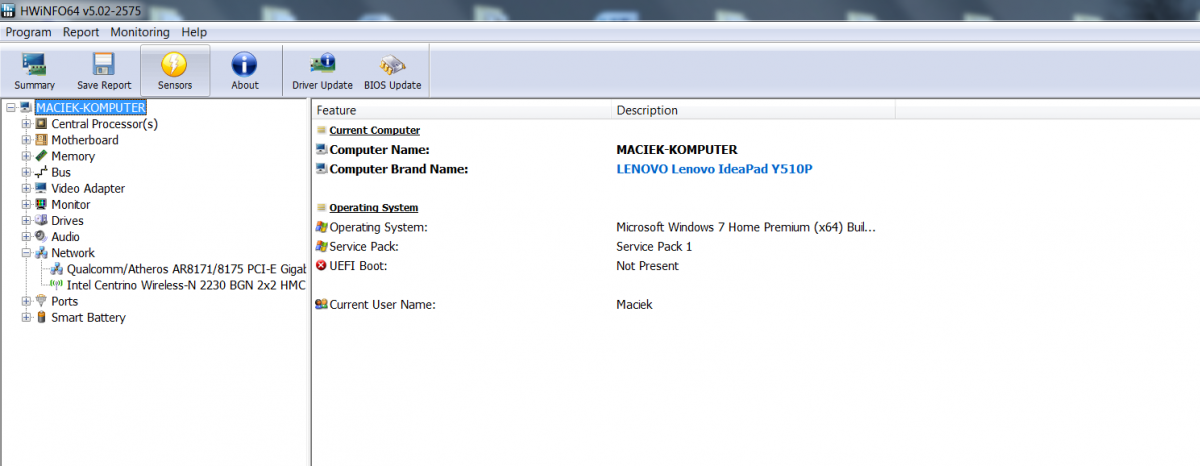The image size is (1200, 466).
Task: Expand the Ports tree node
Action: [26, 301]
